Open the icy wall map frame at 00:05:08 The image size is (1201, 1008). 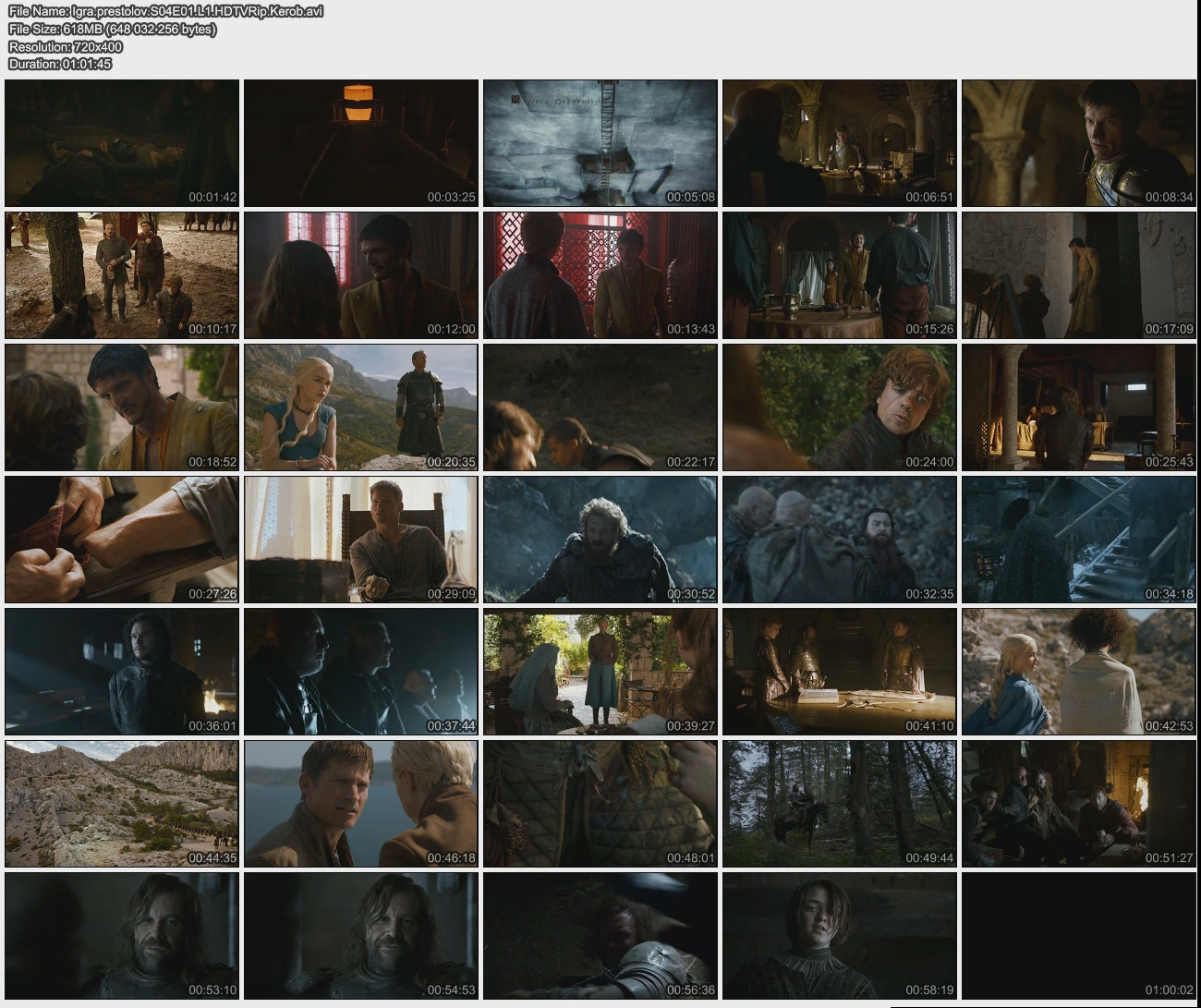click(600, 143)
